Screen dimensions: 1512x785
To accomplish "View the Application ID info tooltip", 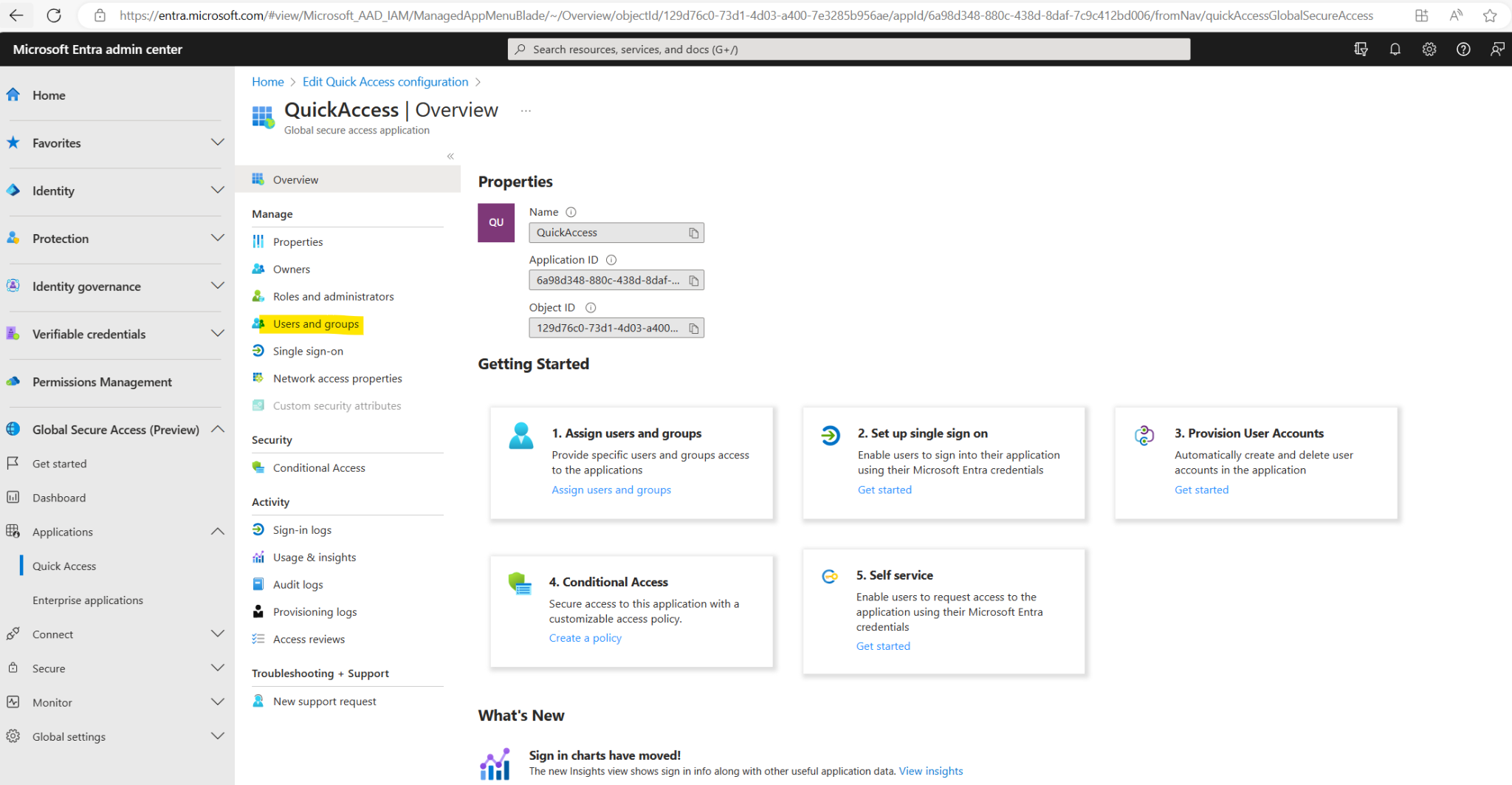I will [611, 259].
